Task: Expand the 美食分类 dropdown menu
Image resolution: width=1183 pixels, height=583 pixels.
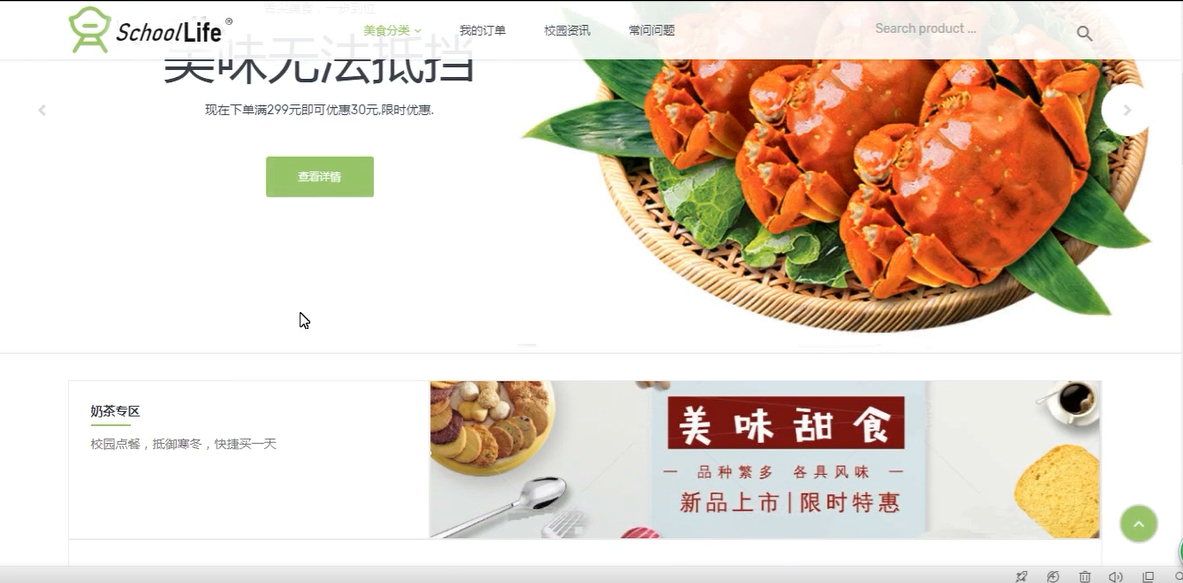Action: [x=392, y=30]
